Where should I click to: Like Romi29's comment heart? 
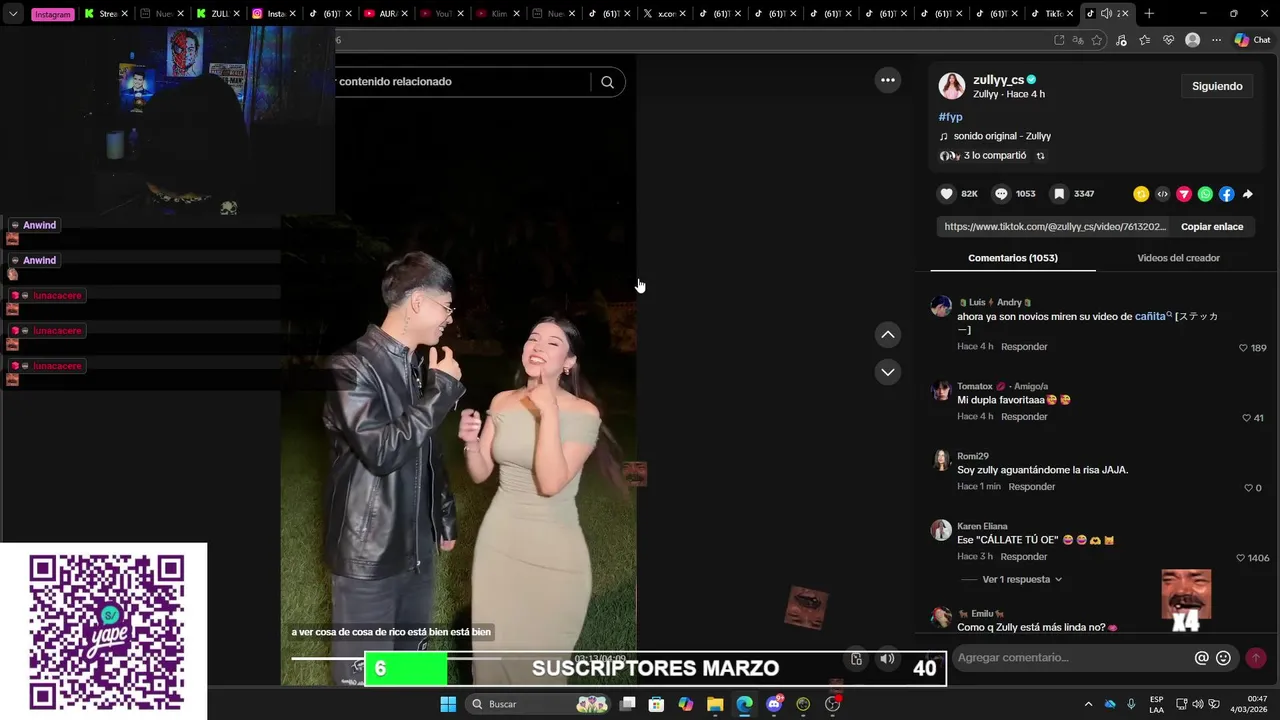point(1247,488)
